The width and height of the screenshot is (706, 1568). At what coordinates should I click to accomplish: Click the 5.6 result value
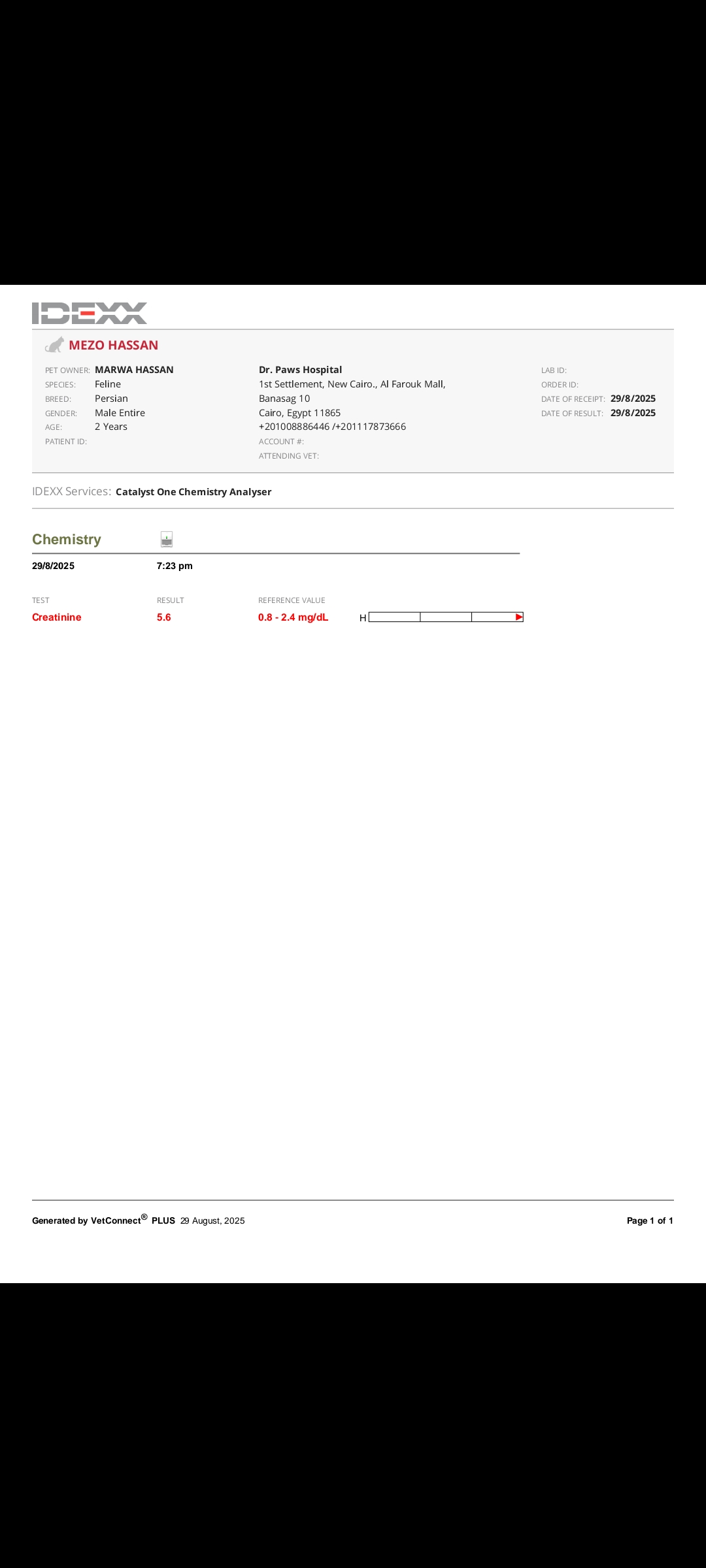coord(164,617)
